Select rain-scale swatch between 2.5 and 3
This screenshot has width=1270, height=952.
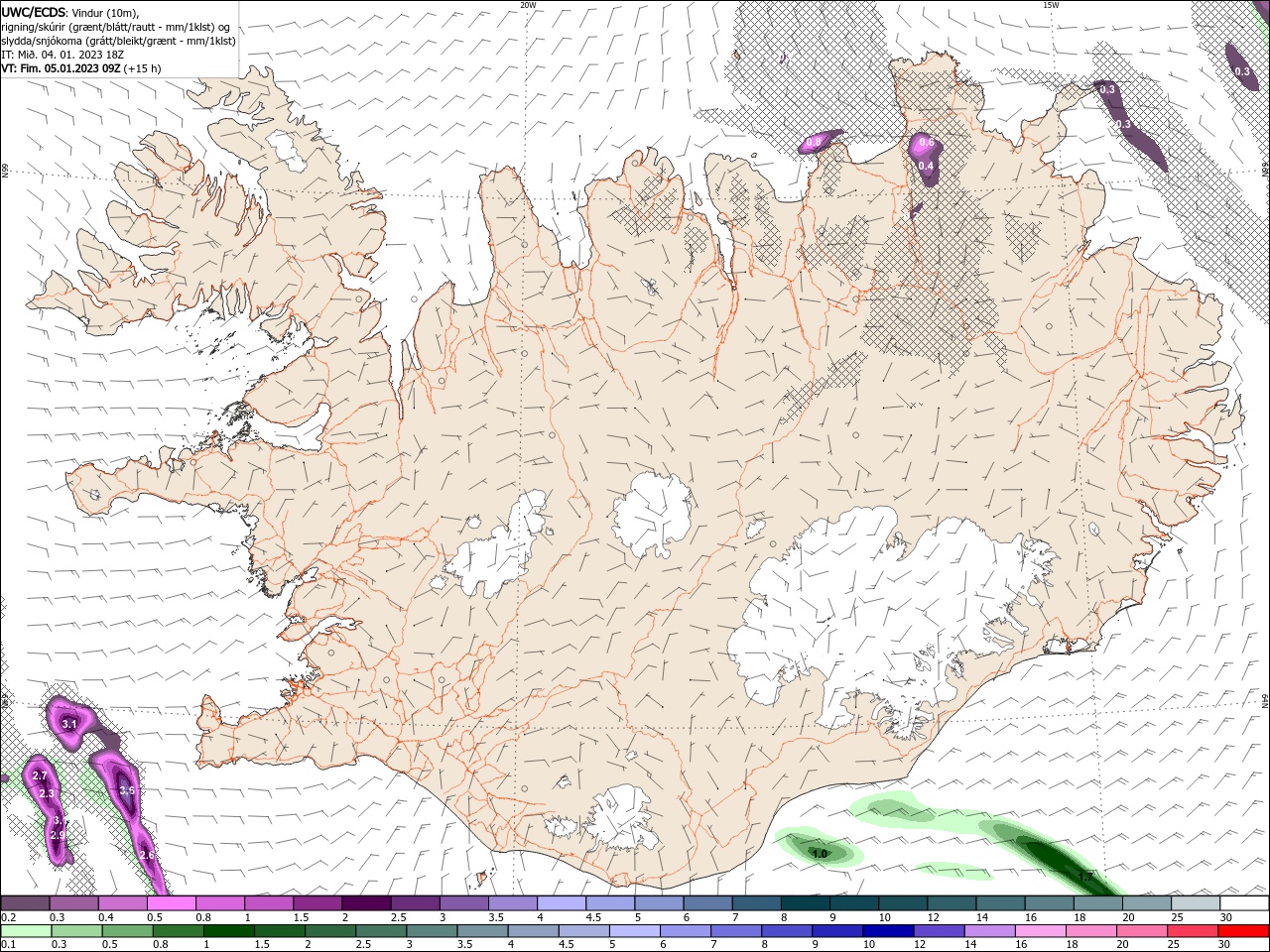coord(380,931)
